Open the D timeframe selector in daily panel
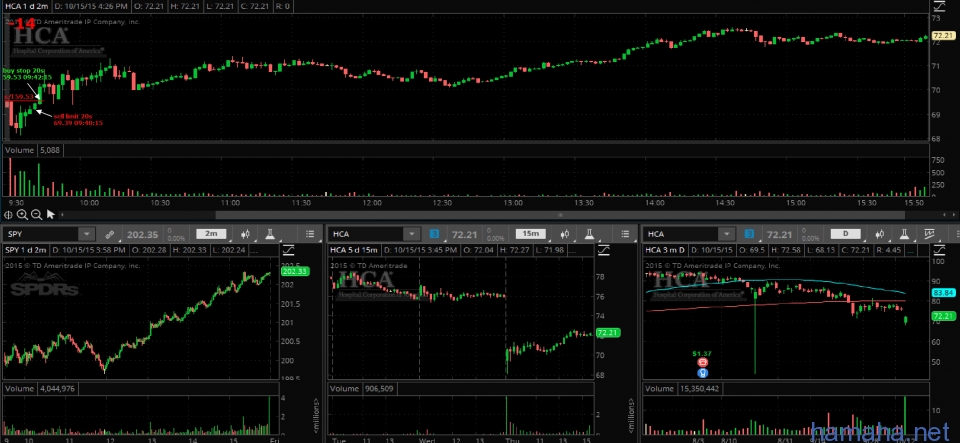This screenshot has height=443, width=960. coord(846,234)
